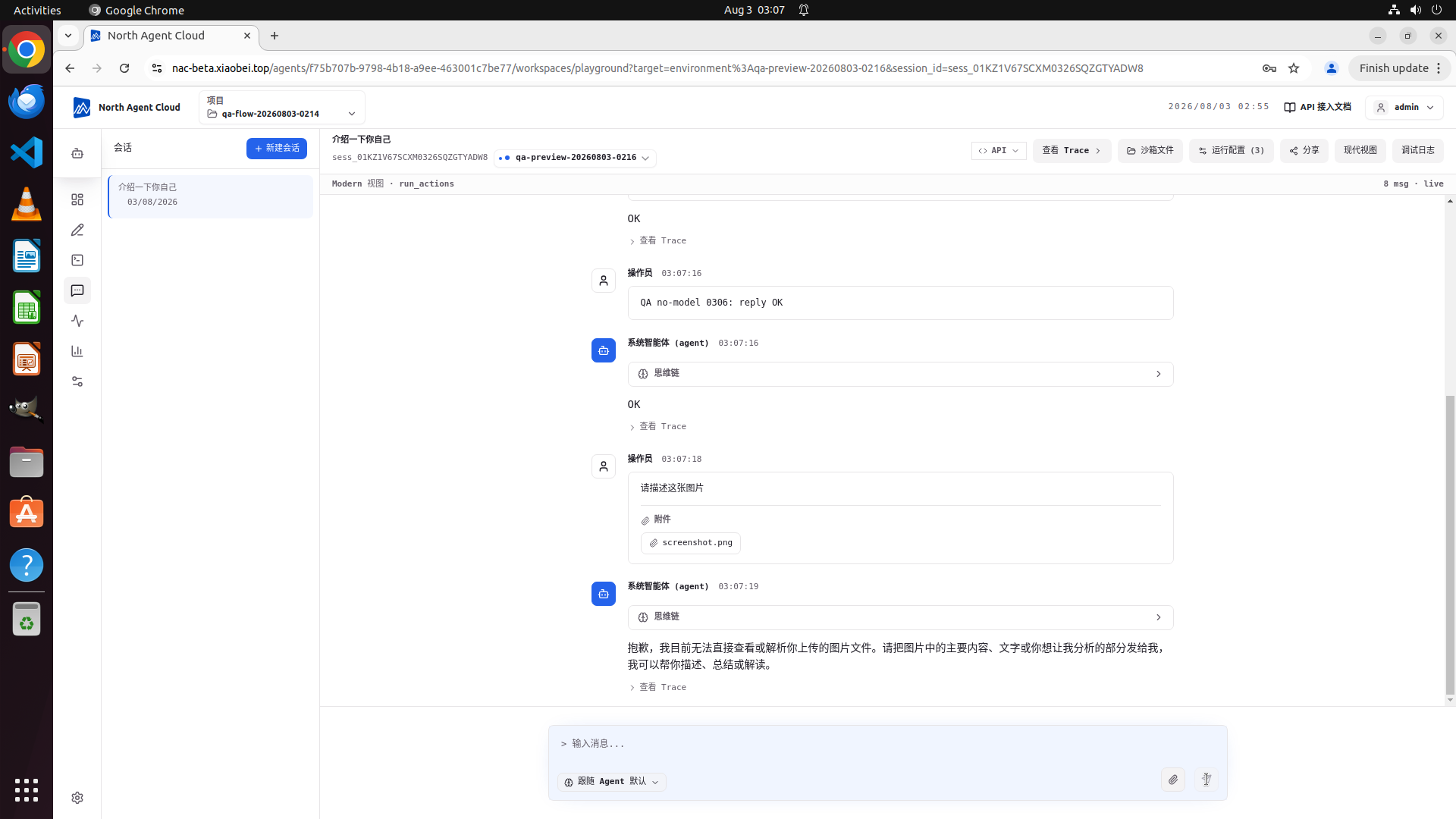Open the dashboard grid icon in sidebar

77,199
